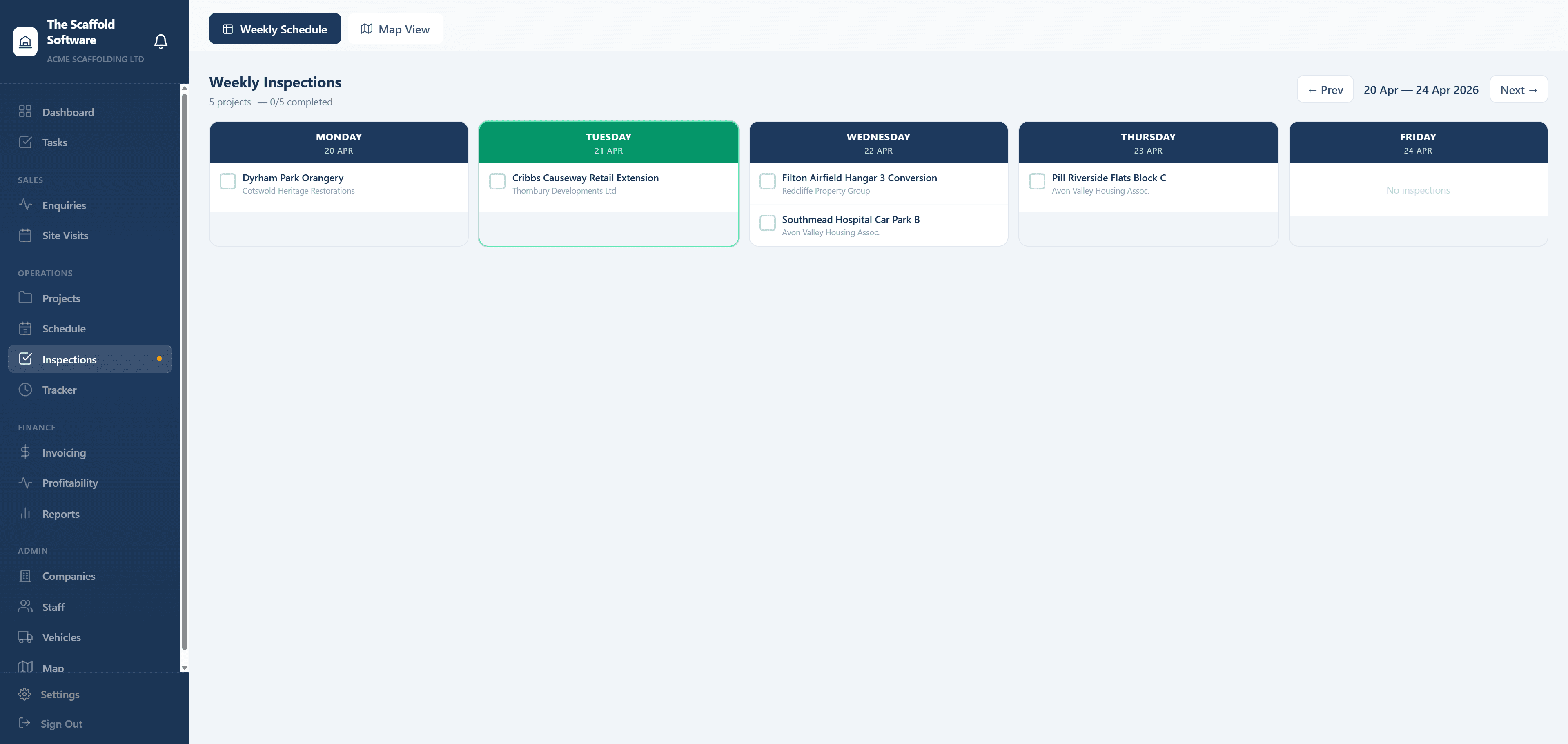Mark Southmead Hospital Car Park B complete

(x=768, y=223)
